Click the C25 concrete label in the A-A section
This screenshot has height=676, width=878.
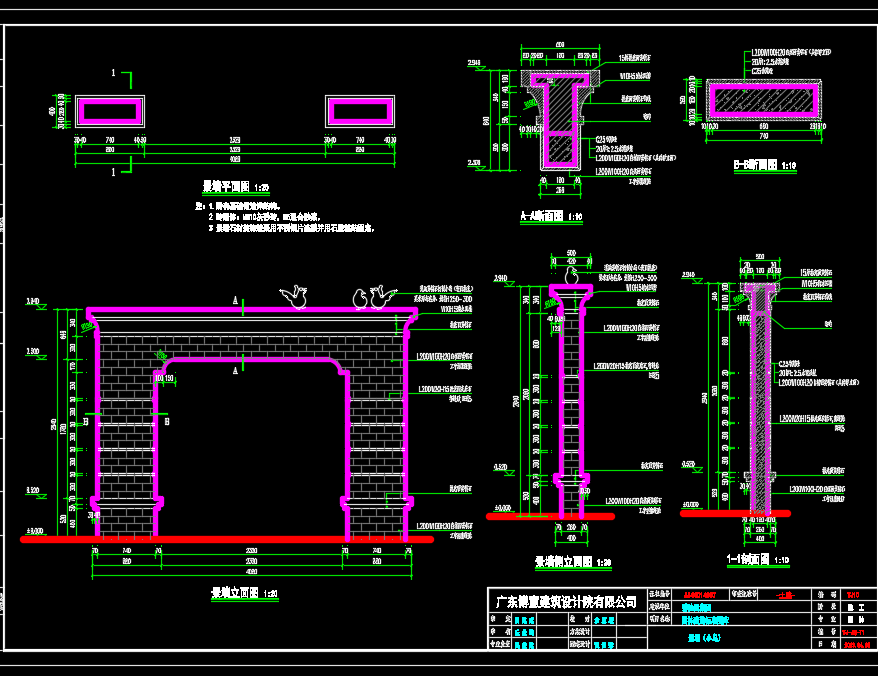coord(606,139)
